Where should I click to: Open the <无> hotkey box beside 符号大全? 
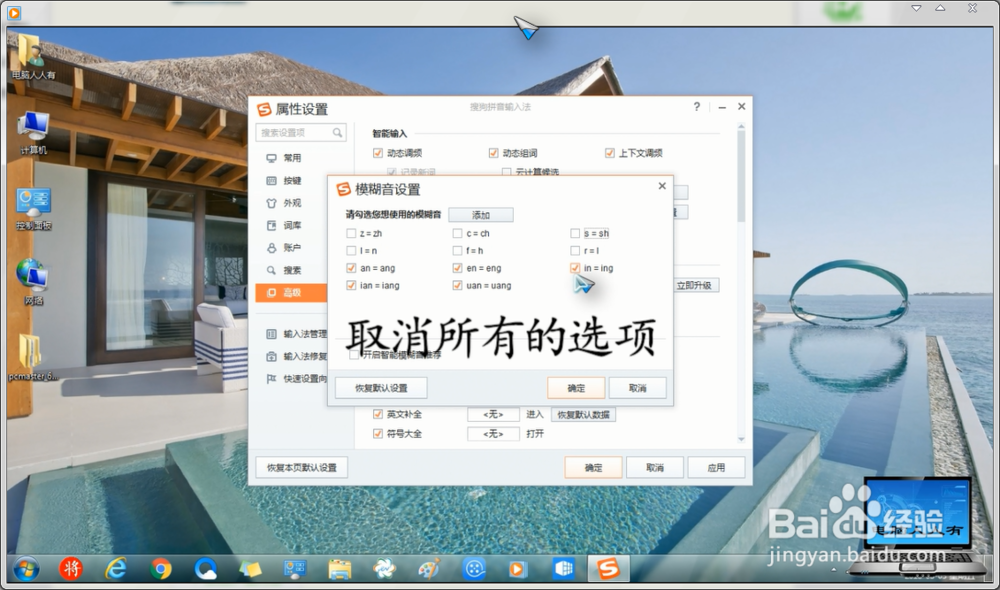tap(493, 434)
